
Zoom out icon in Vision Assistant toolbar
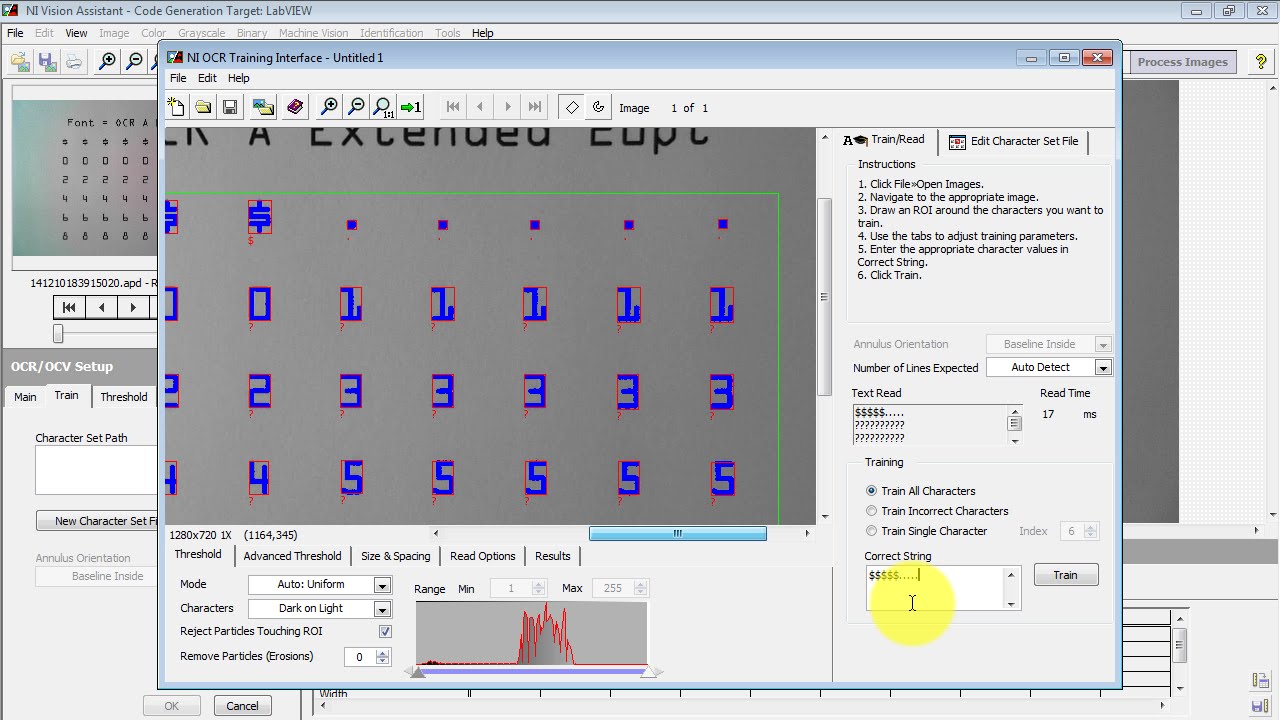pyautogui.click(x=135, y=62)
